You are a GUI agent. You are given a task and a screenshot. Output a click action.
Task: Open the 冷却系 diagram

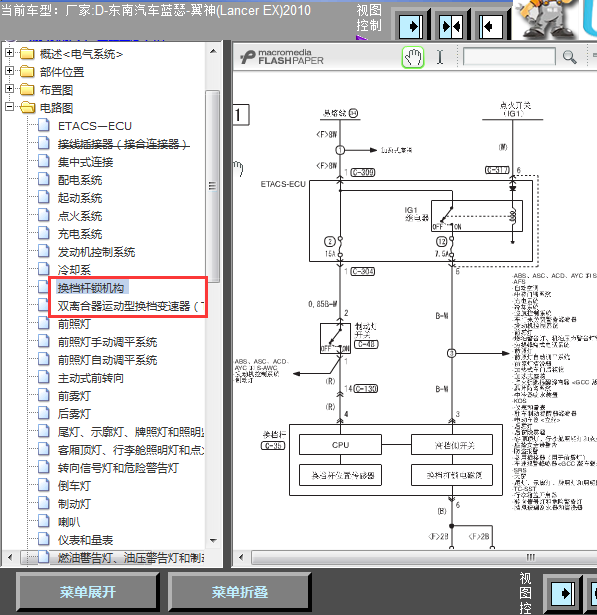pos(74,270)
